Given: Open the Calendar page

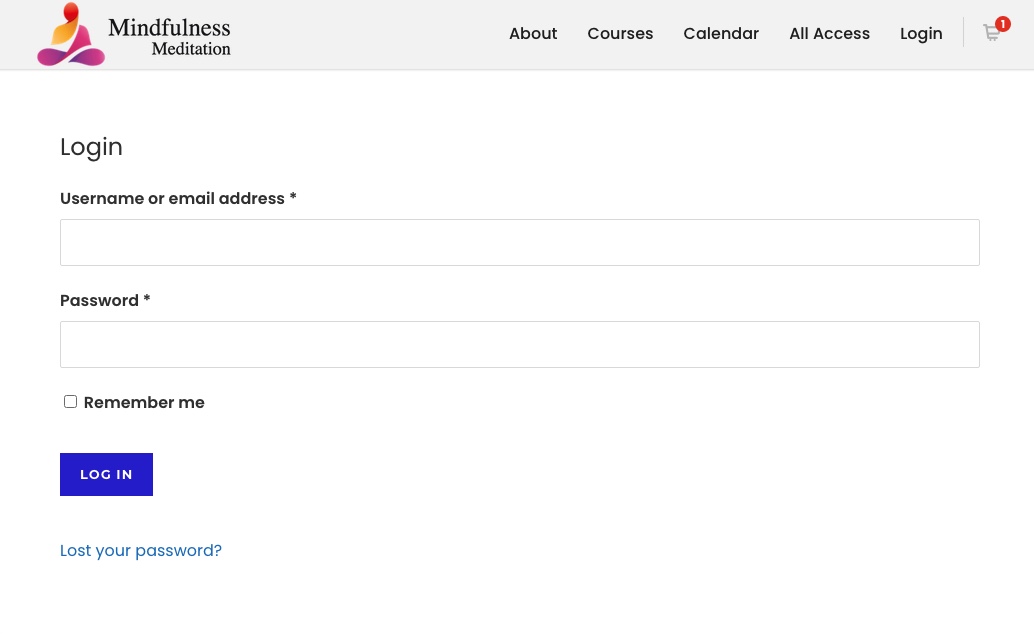Looking at the screenshot, I should [x=721, y=34].
